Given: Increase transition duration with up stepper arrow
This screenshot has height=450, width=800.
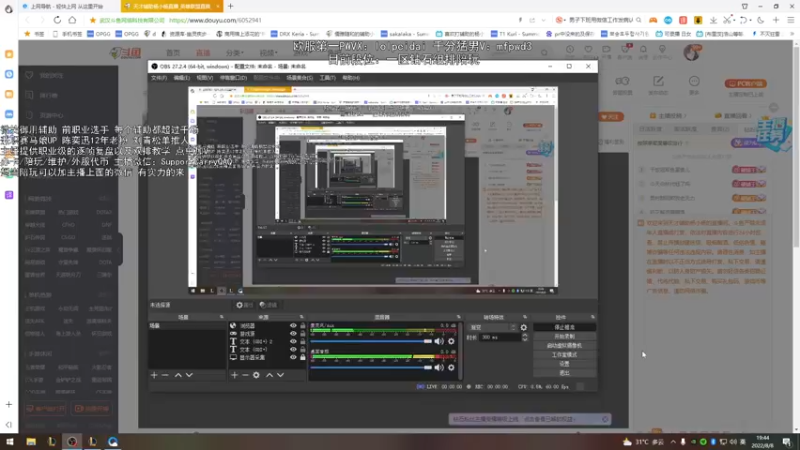Looking at the screenshot, I should (525, 335).
